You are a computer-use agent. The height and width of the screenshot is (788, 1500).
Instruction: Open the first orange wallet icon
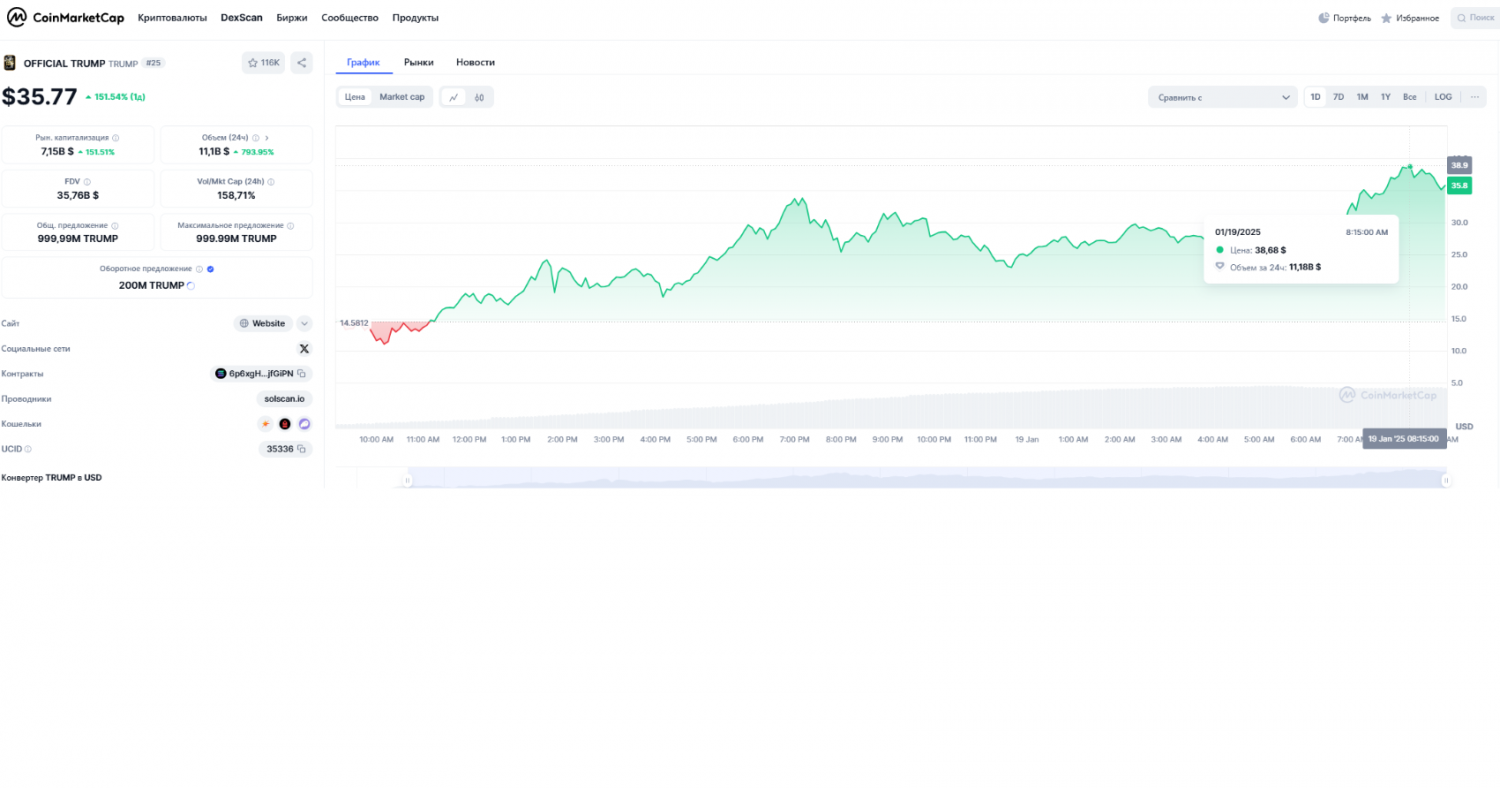(265, 424)
